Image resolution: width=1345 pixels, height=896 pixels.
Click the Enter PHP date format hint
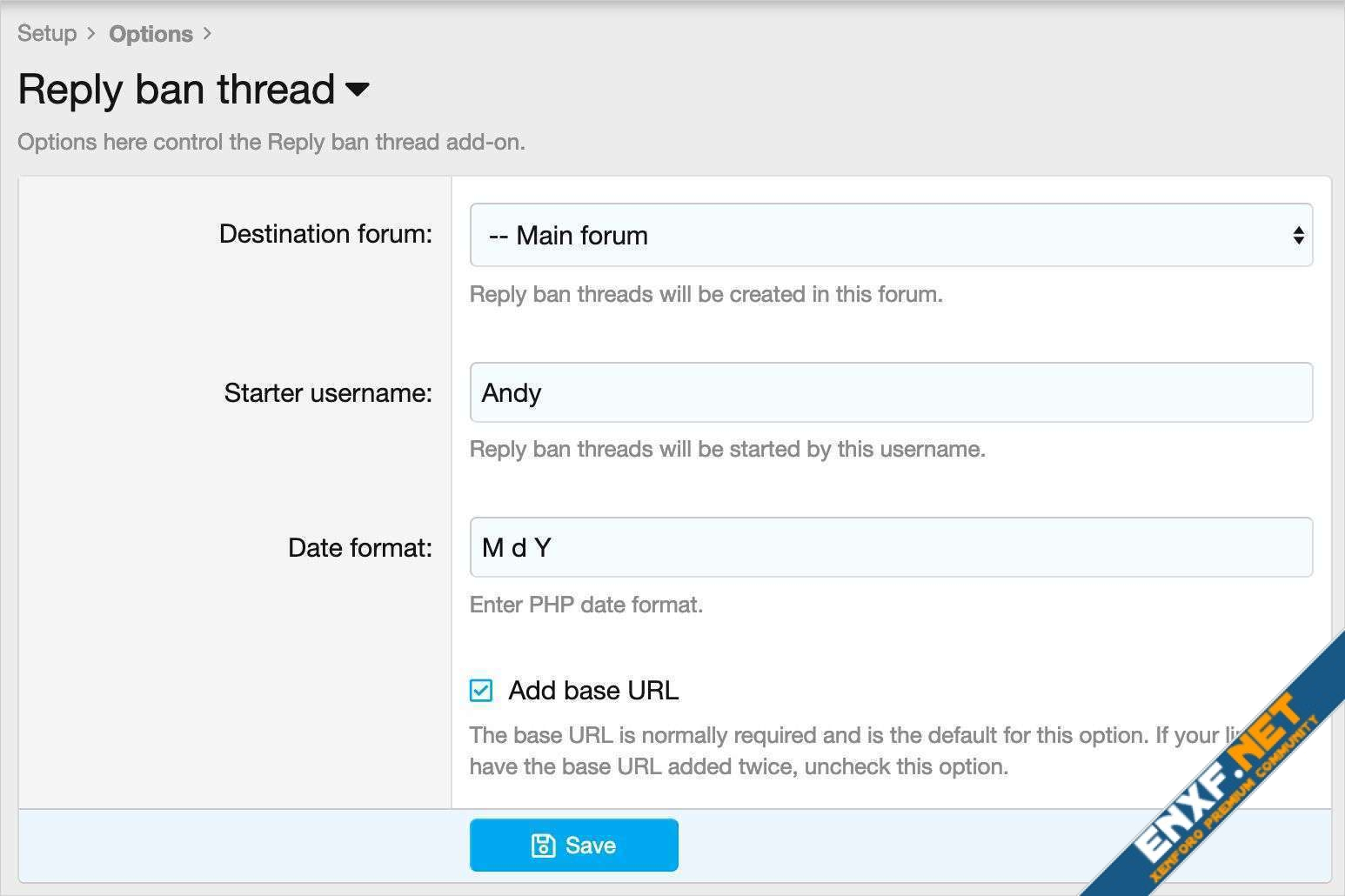[586, 605]
